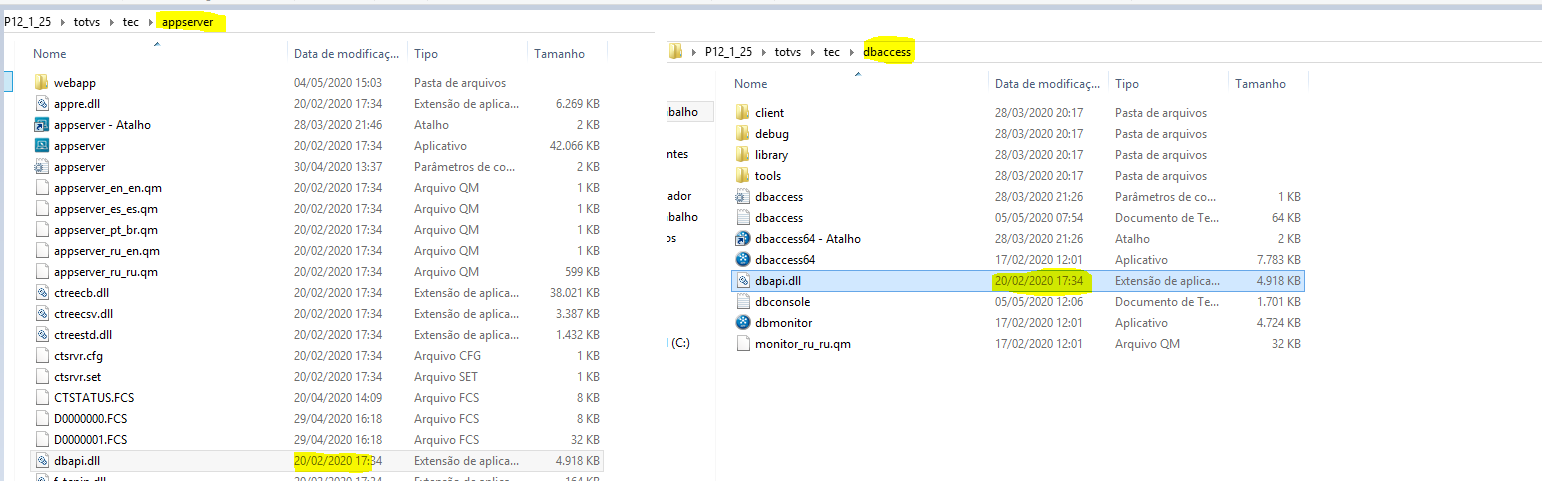1542x481 pixels.
Task: Open the library folder icon
Action: click(x=743, y=155)
